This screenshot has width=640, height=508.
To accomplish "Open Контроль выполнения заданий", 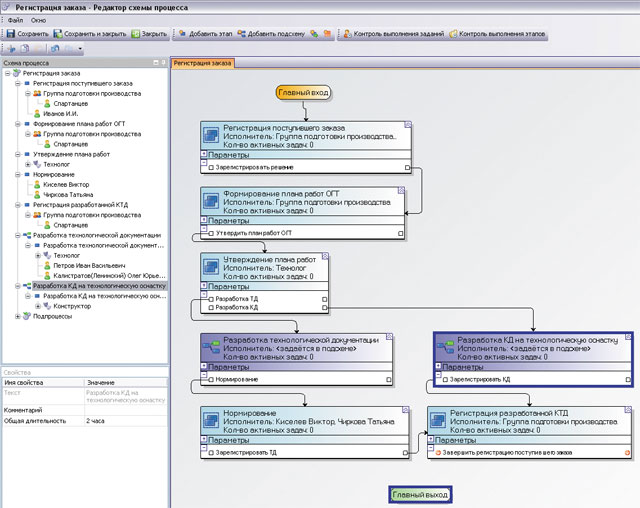I will [393, 34].
